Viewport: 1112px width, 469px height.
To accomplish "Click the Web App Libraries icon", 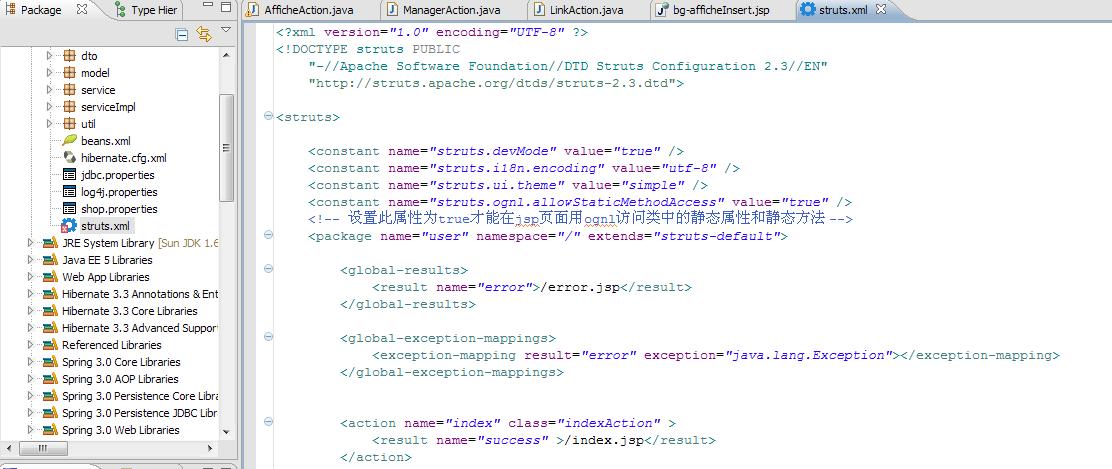I will coord(50,277).
